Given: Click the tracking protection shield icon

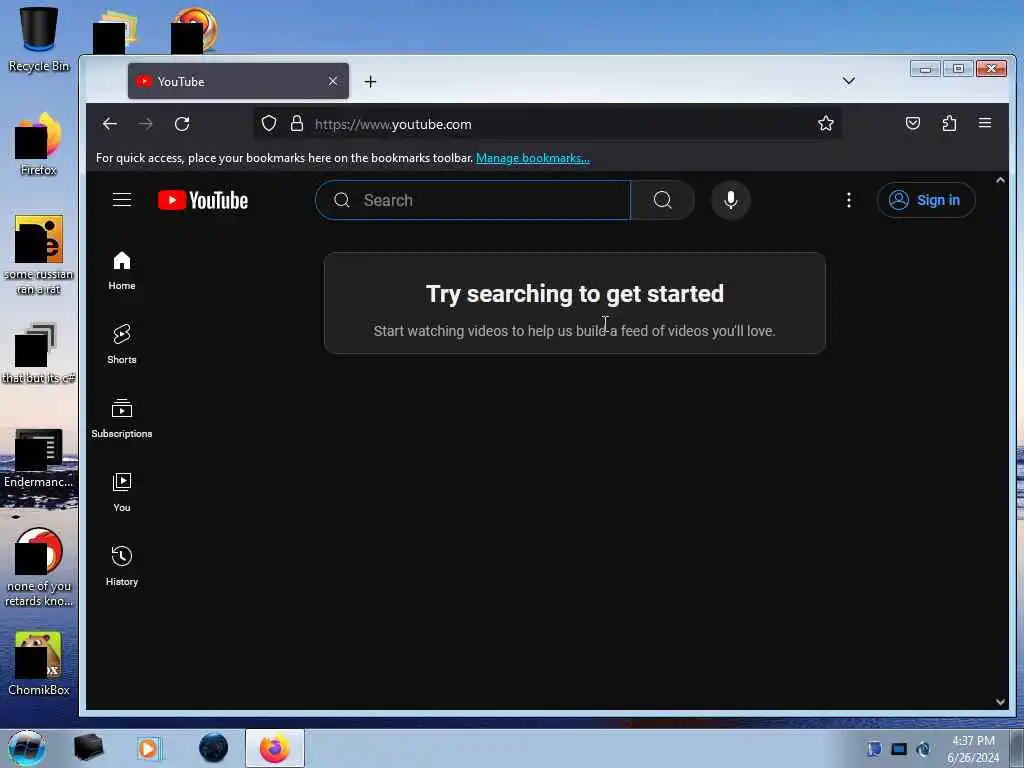Looking at the screenshot, I should (269, 123).
